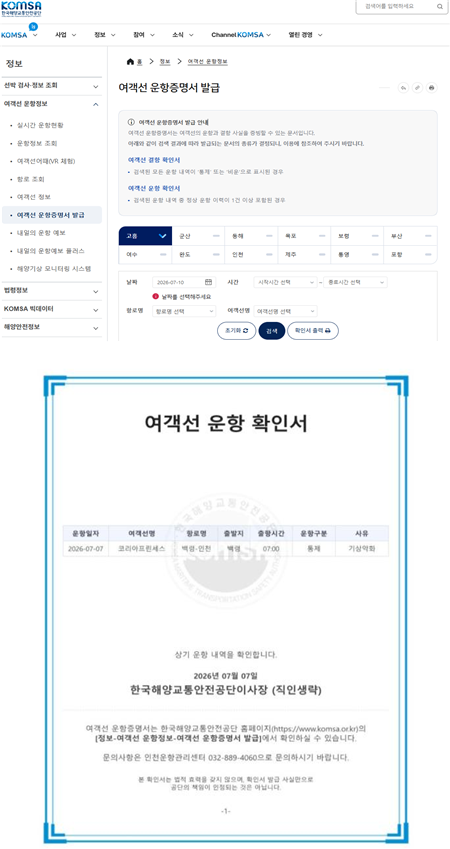Click the 초기화 reset button
The height and width of the screenshot is (849, 450).
coord(237,330)
